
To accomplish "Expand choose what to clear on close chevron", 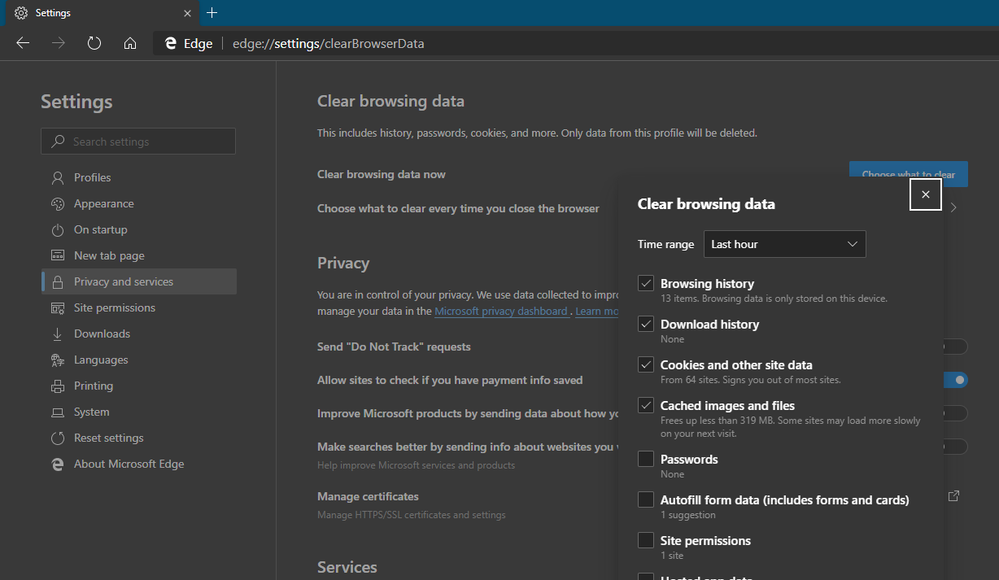I will coord(954,208).
